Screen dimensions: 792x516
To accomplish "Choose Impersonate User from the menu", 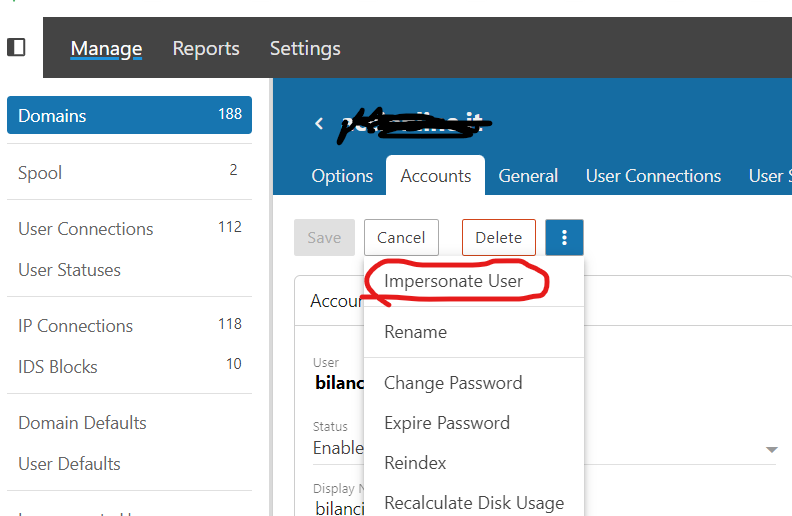I will [x=453, y=281].
